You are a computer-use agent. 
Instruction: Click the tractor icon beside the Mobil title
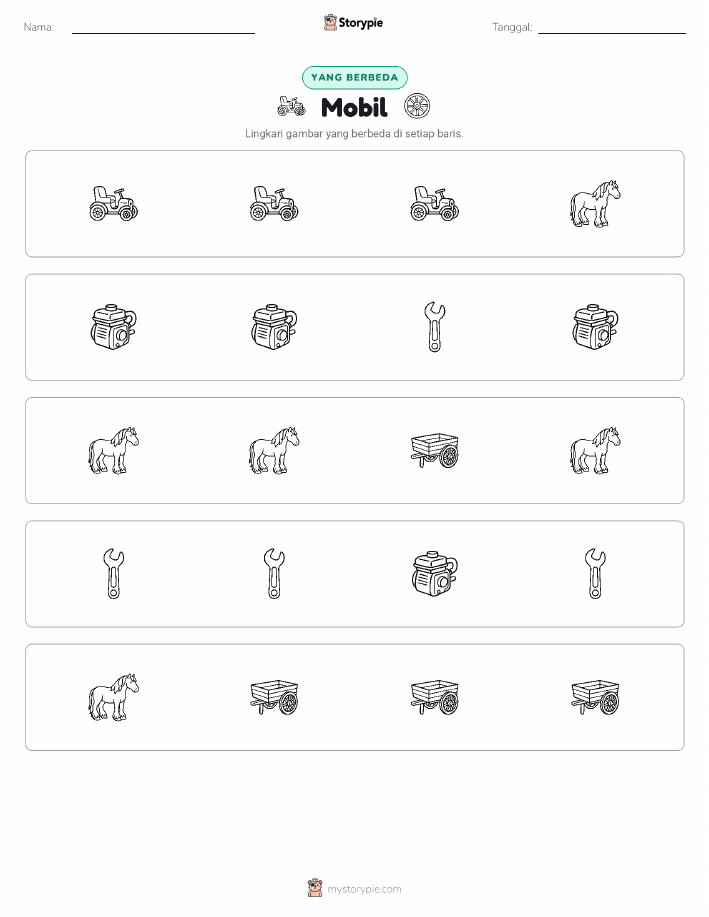point(291,106)
